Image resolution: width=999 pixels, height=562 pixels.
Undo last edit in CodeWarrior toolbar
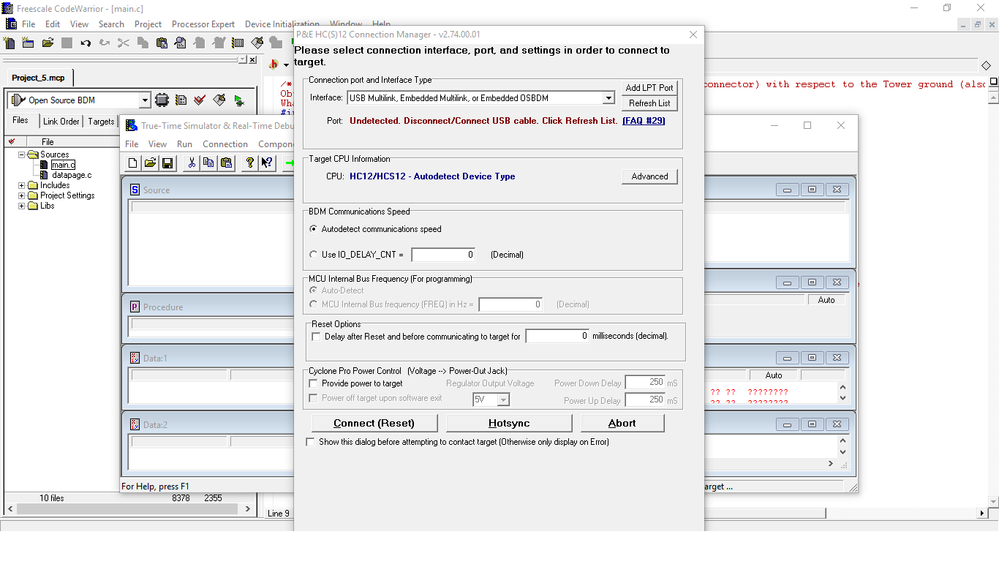[85, 43]
